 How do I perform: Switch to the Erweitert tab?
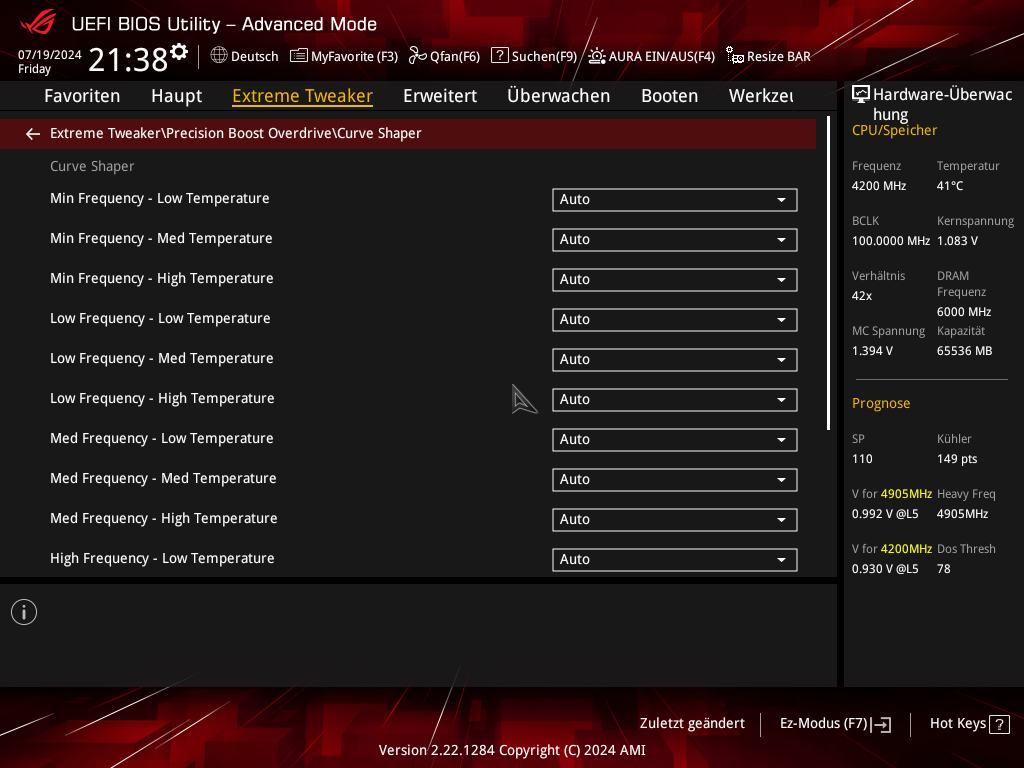pos(440,96)
